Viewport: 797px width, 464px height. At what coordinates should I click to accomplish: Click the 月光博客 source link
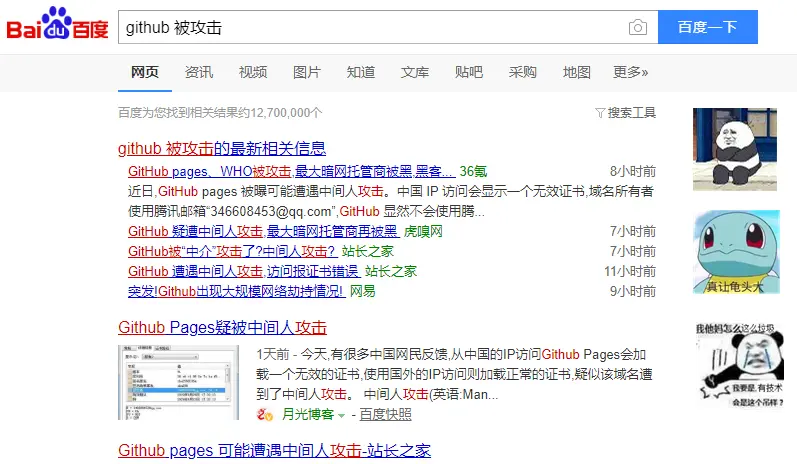click(x=308, y=415)
